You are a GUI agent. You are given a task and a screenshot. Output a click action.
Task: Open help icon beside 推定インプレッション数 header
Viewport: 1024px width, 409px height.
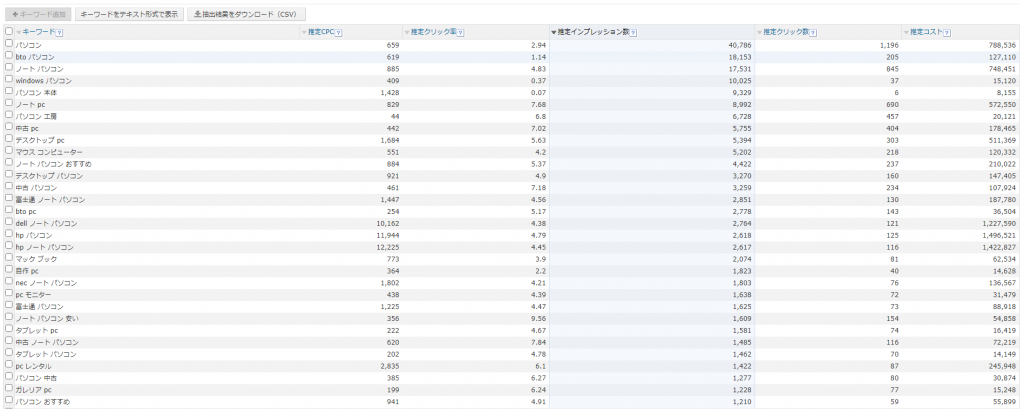(633, 33)
